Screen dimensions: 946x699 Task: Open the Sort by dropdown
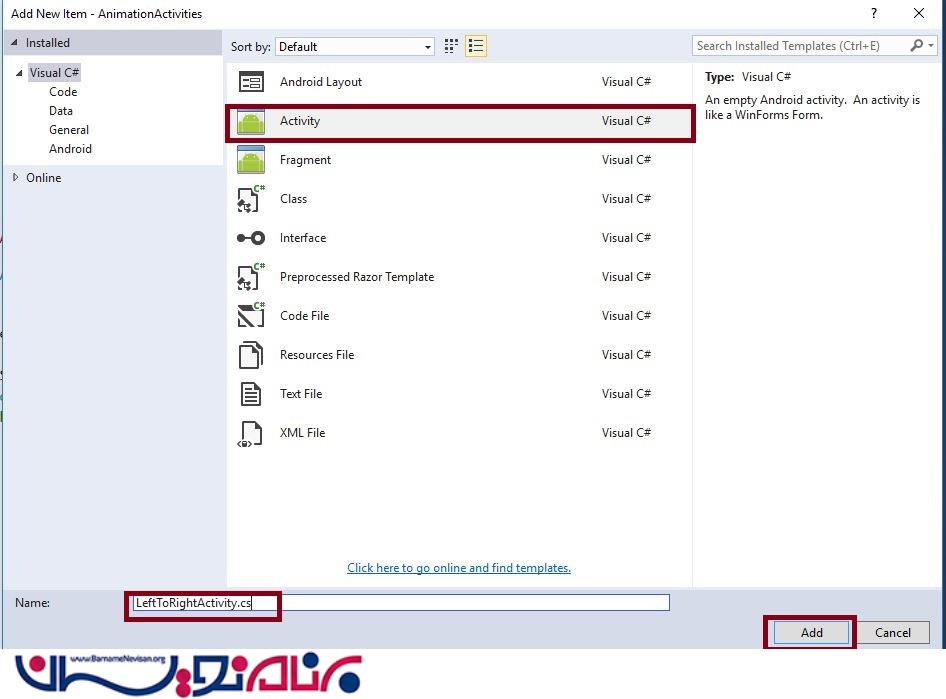(355, 47)
